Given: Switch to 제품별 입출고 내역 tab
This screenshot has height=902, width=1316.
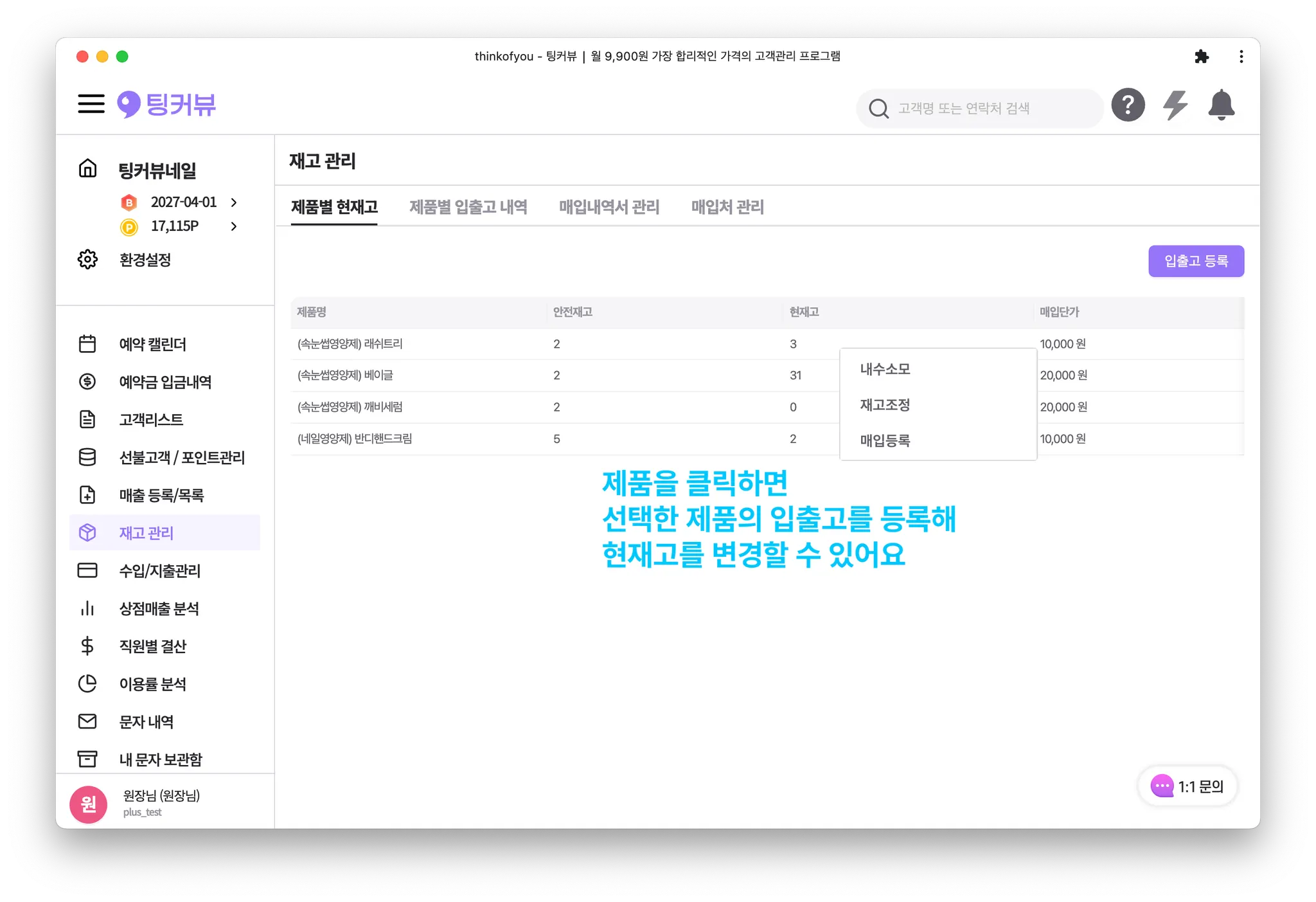Looking at the screenshot, I should pos(468,207).
